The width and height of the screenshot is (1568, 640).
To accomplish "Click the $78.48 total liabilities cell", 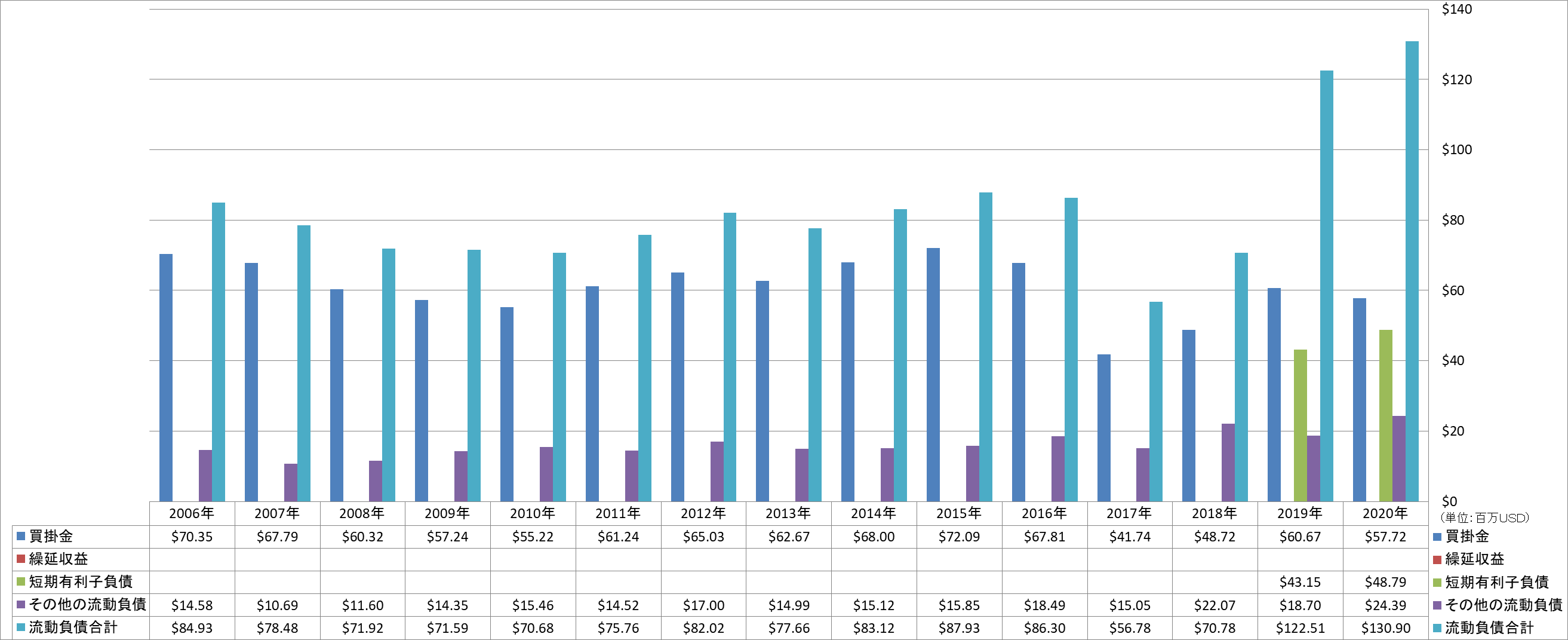I will pos(277,628).
